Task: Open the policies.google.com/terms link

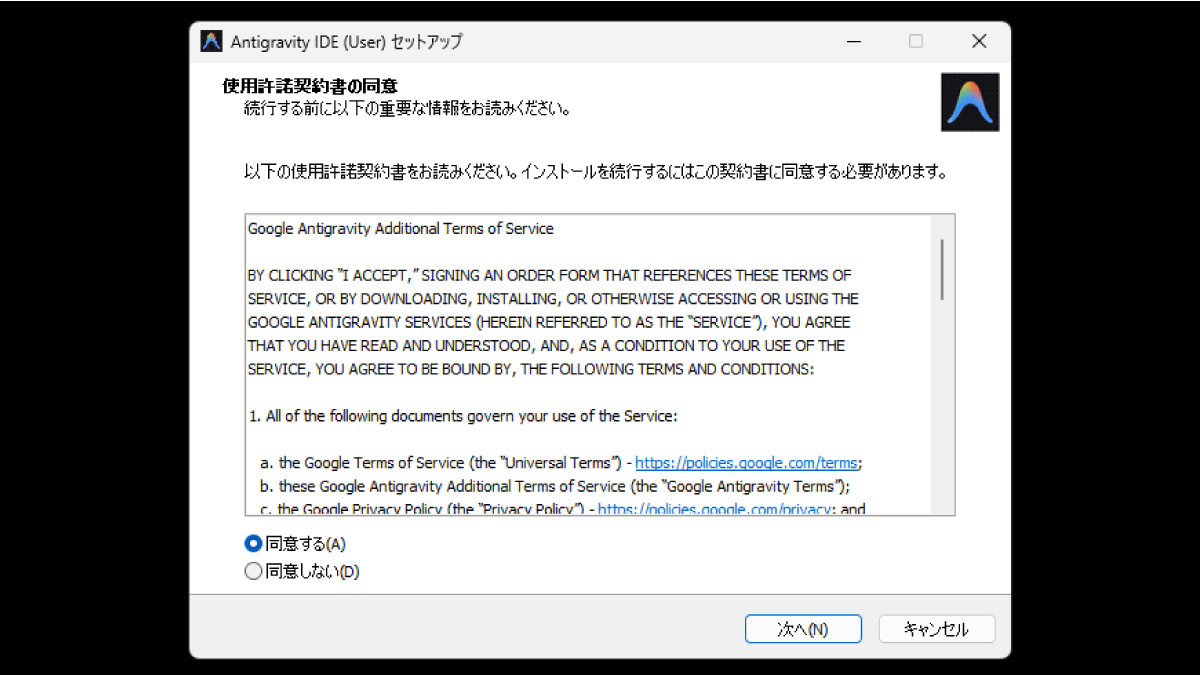Action: (x=747, y=463)
